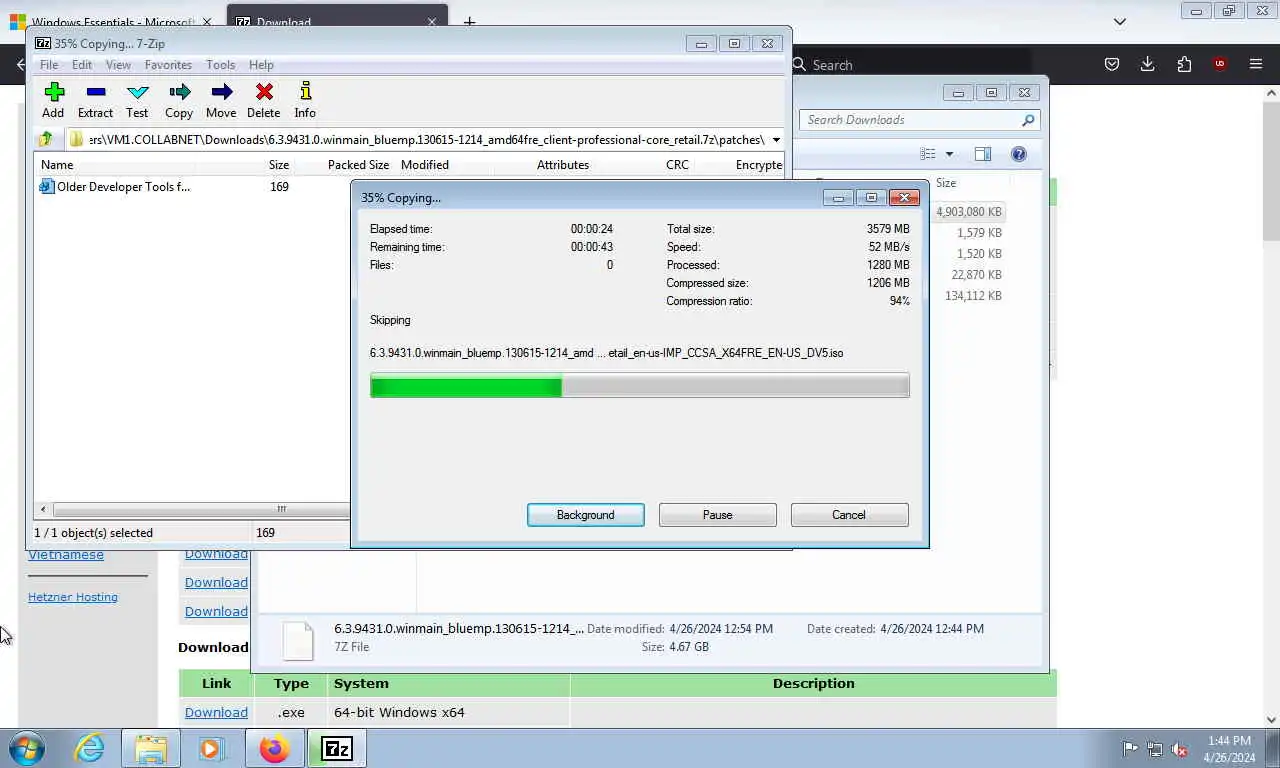Screen dimensions: 1280x768
Task: Click the Hetzner Hosting link
Action: click(x=73, y=597)
